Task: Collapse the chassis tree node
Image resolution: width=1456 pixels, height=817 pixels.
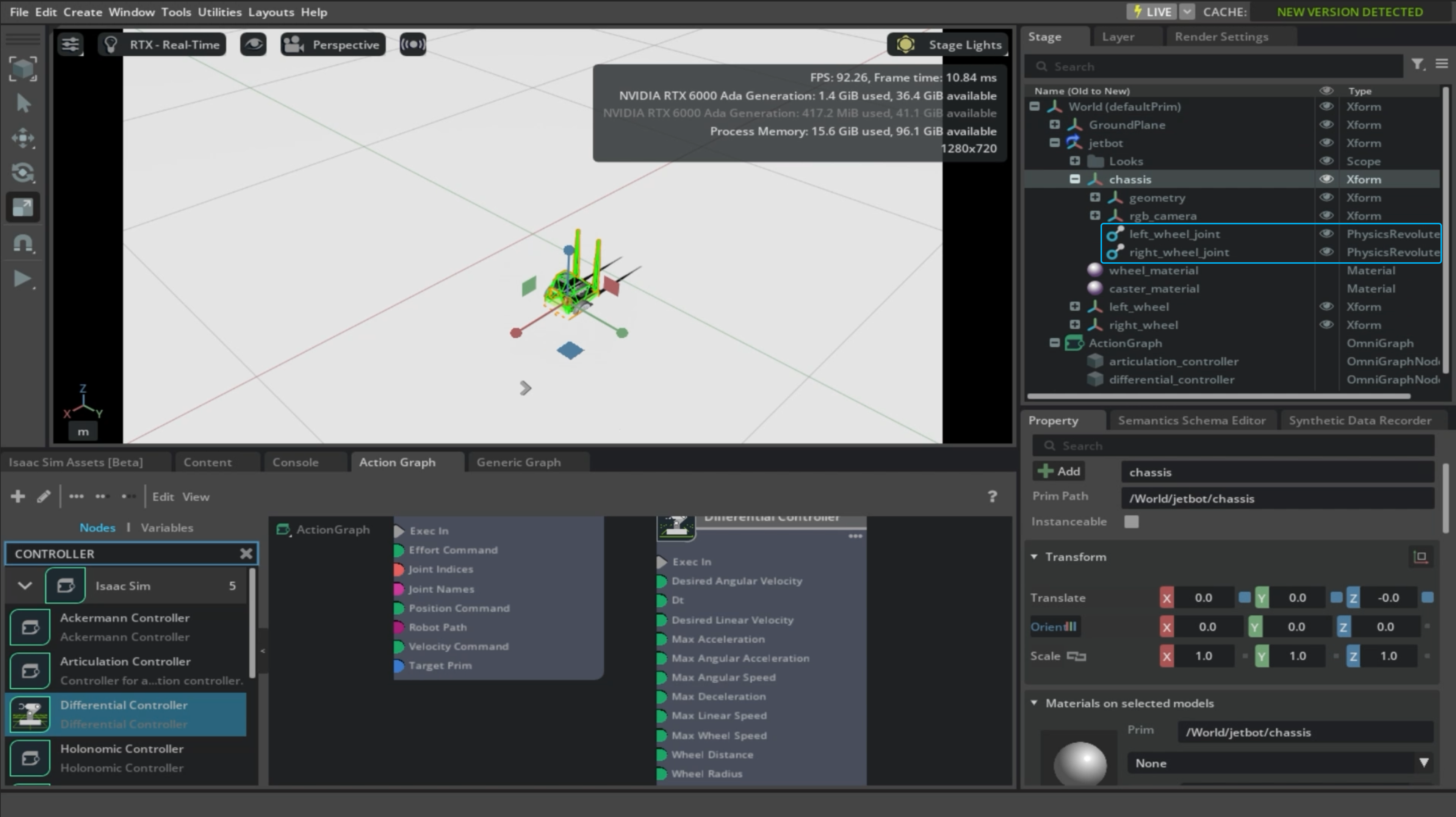Action: coord(1075,179)
